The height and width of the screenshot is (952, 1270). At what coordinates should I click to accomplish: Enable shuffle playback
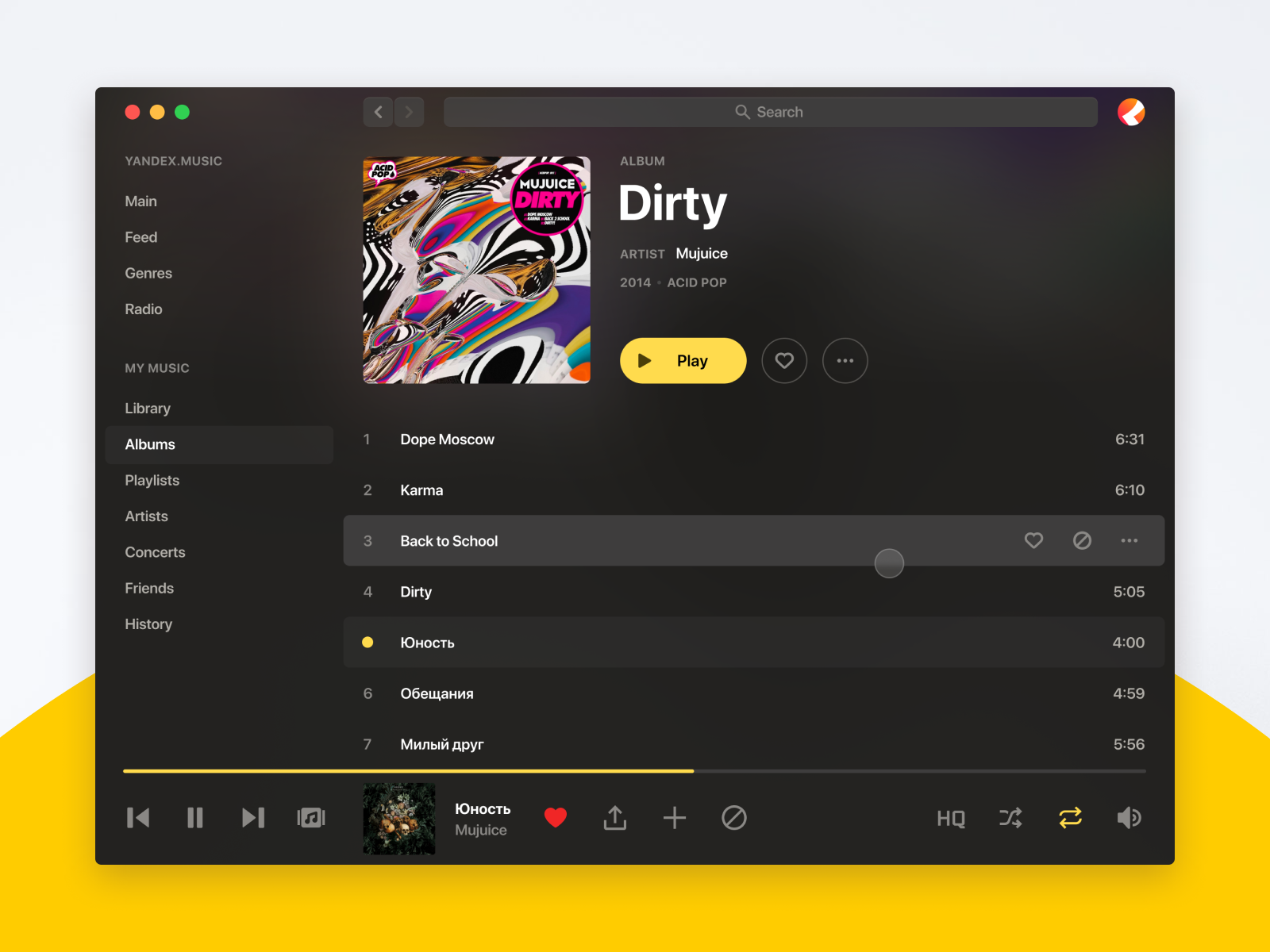(1010, 818)
